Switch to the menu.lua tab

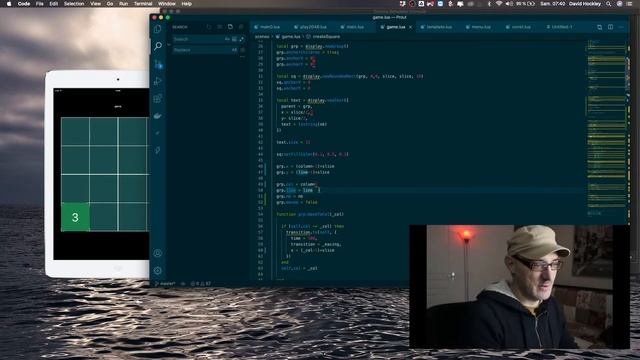coord(481,27)
